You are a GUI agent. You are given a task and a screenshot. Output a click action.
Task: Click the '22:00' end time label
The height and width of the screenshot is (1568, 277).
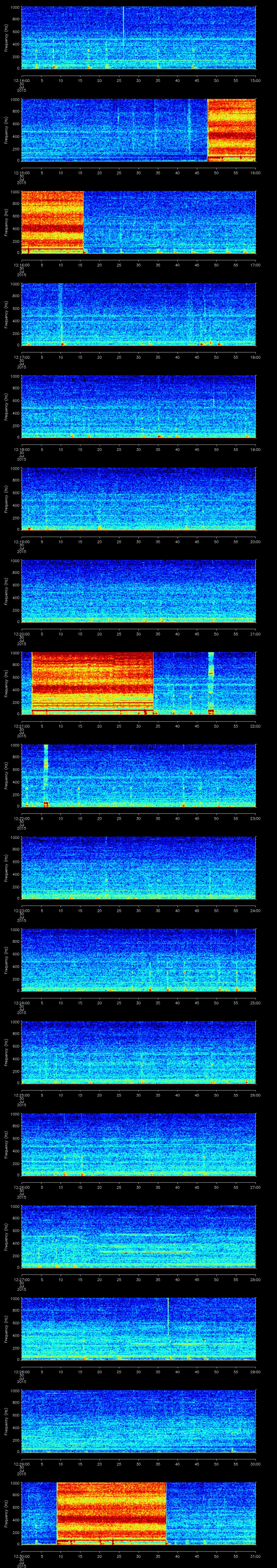[x=255, y=726]
